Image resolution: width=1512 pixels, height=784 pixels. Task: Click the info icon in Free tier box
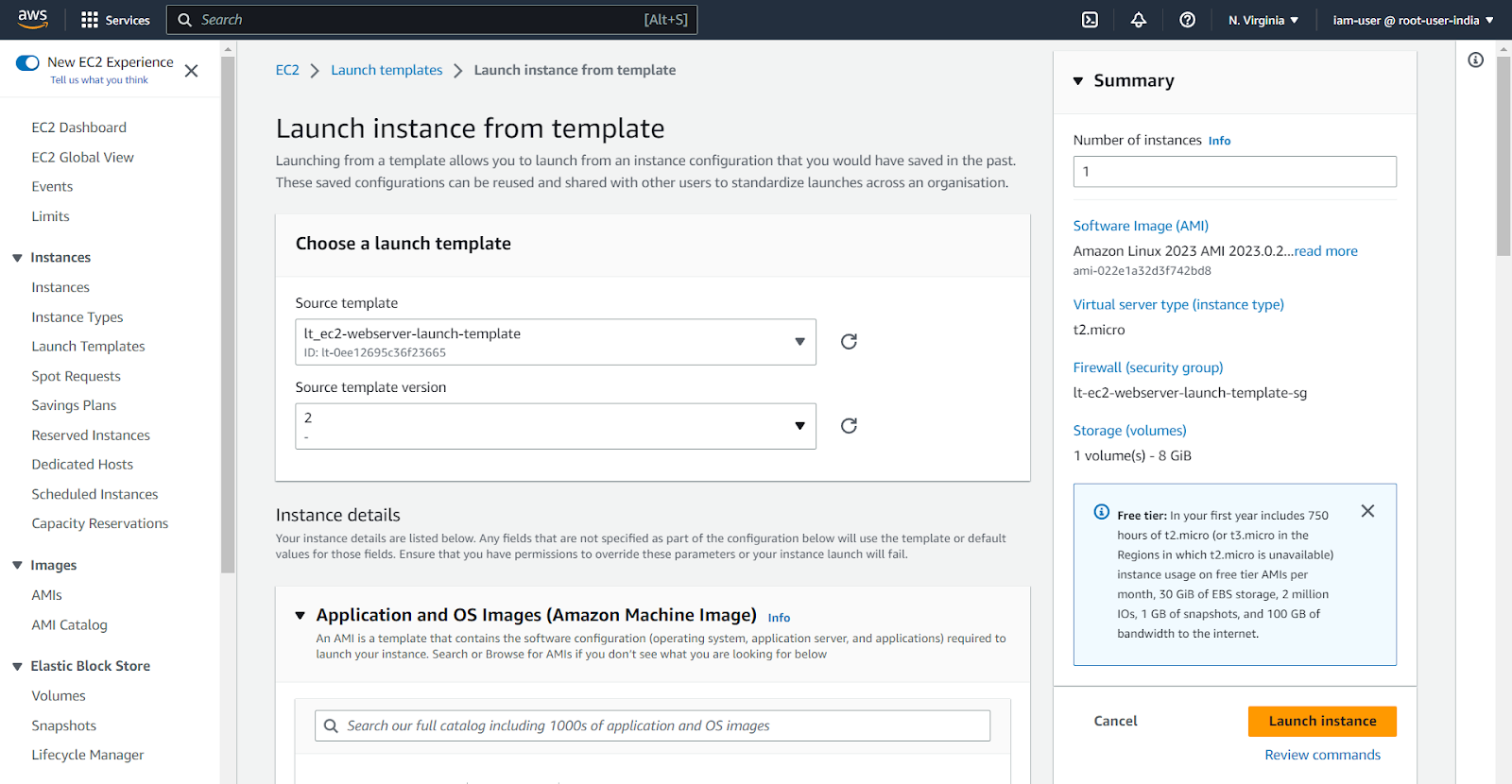(1101, 512)
